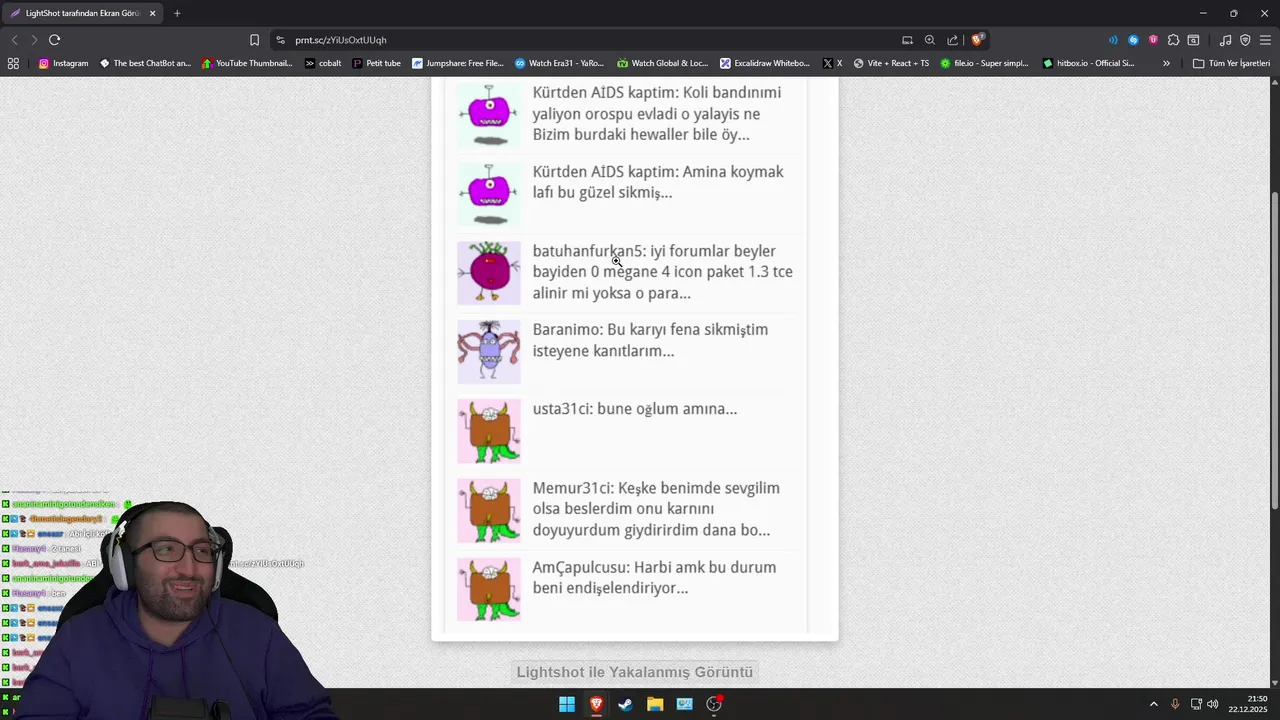This screenshot has width=1280, height=720.
Task: Click 'Lightshot ile Yakalanmış Görüntü' caption
Action: [635, 672]
